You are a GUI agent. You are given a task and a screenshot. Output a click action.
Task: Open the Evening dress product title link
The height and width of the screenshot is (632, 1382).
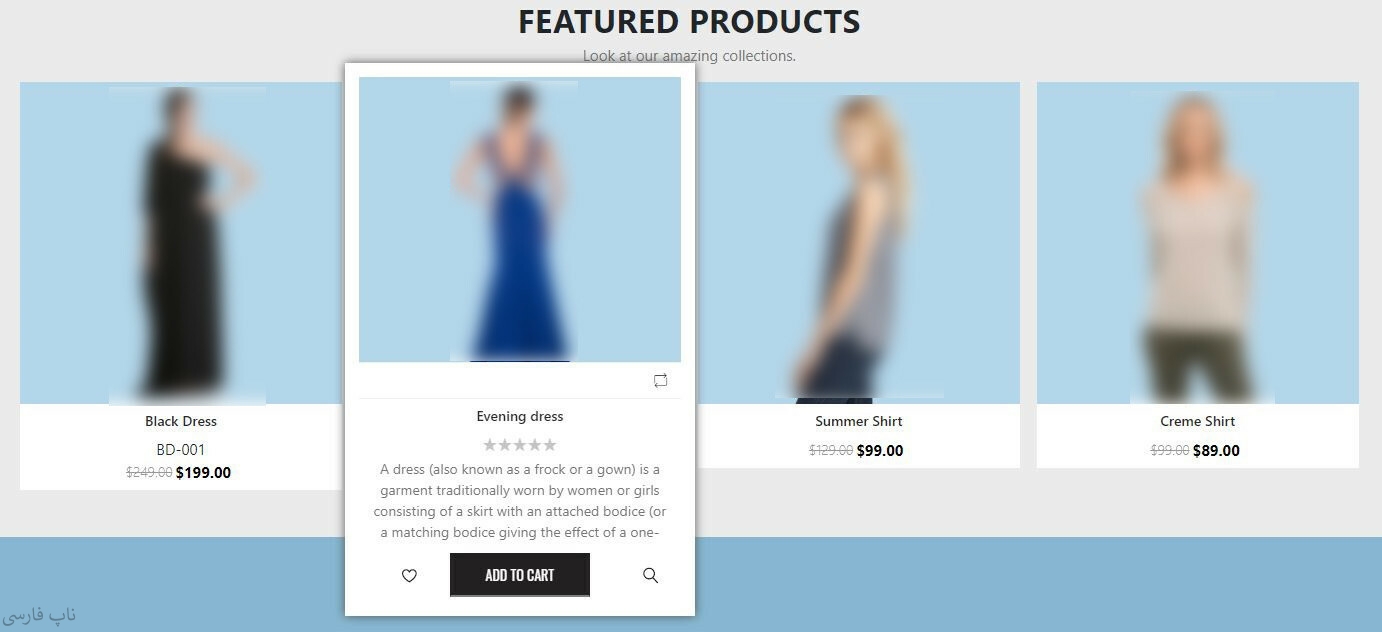tap(520, 417)
